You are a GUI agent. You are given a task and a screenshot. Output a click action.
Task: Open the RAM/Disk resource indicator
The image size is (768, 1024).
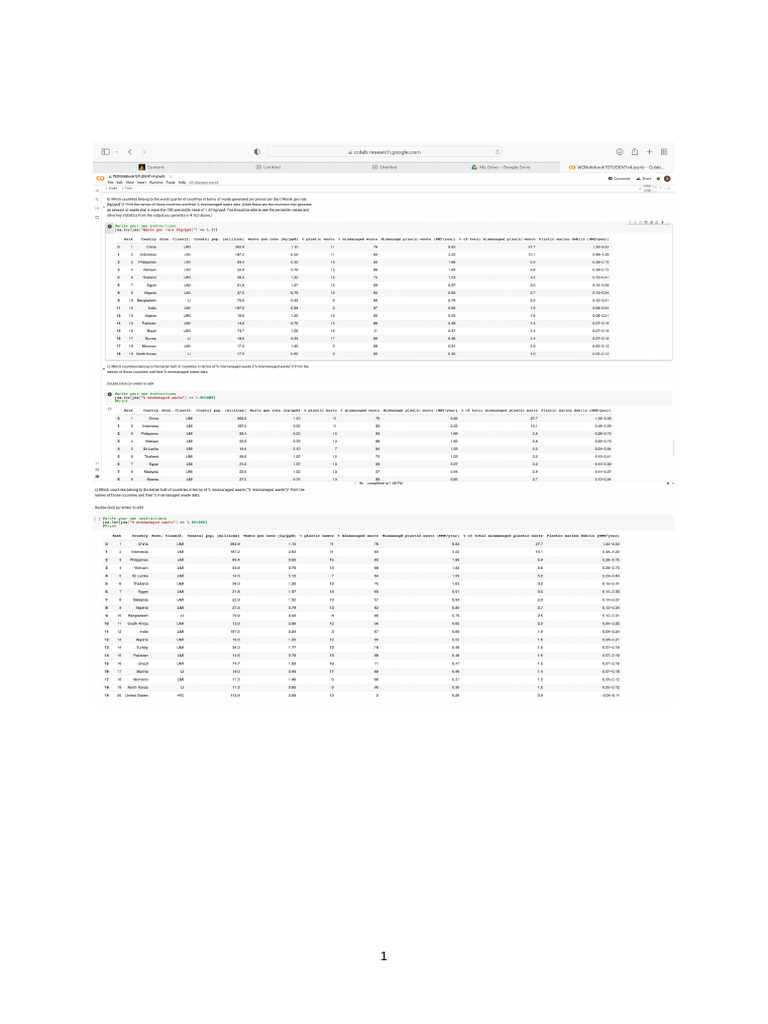pyautogui.click(x=647, y=189)
